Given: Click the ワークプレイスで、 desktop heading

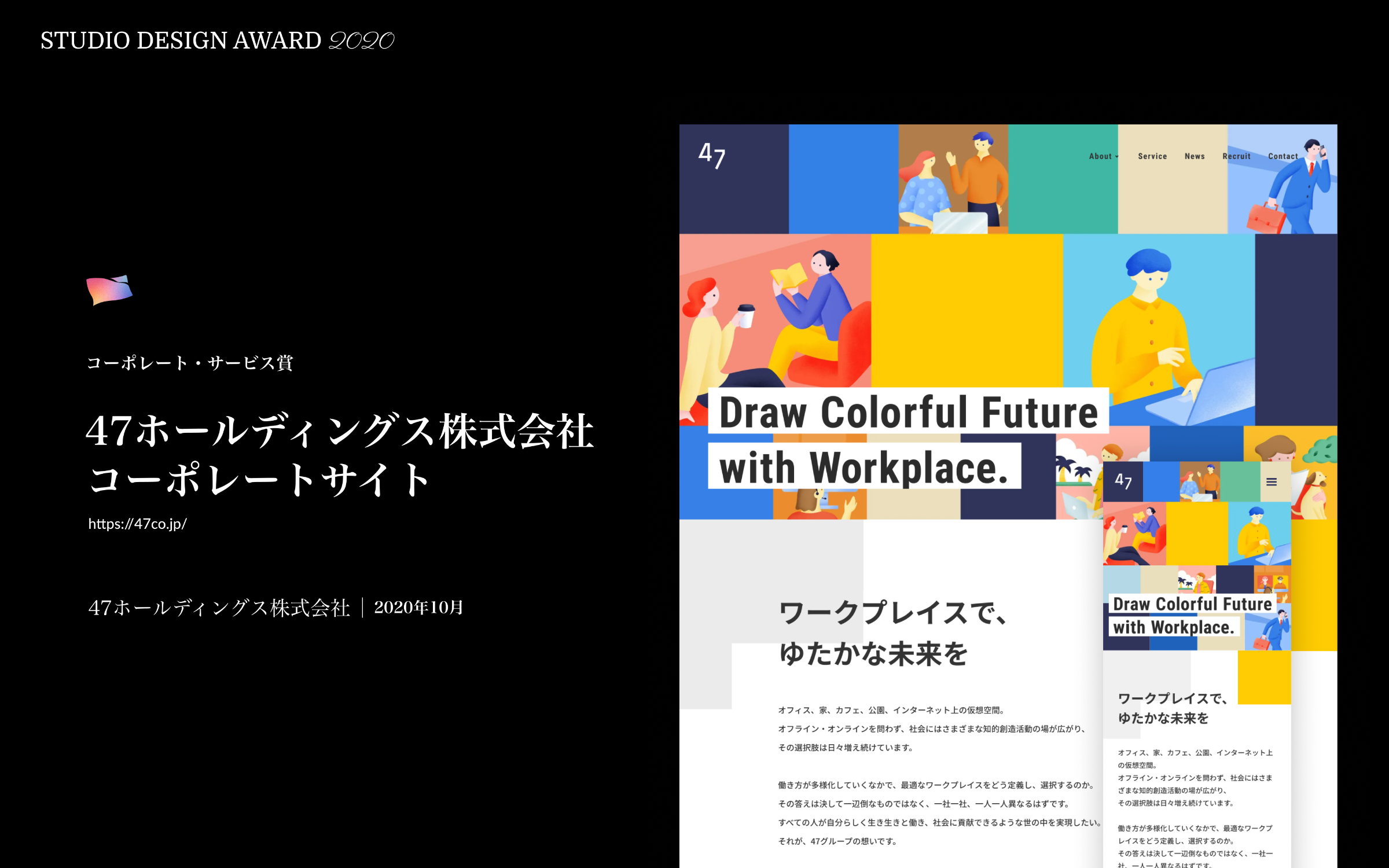Looking at the screenshot, I should coord(894,613).
